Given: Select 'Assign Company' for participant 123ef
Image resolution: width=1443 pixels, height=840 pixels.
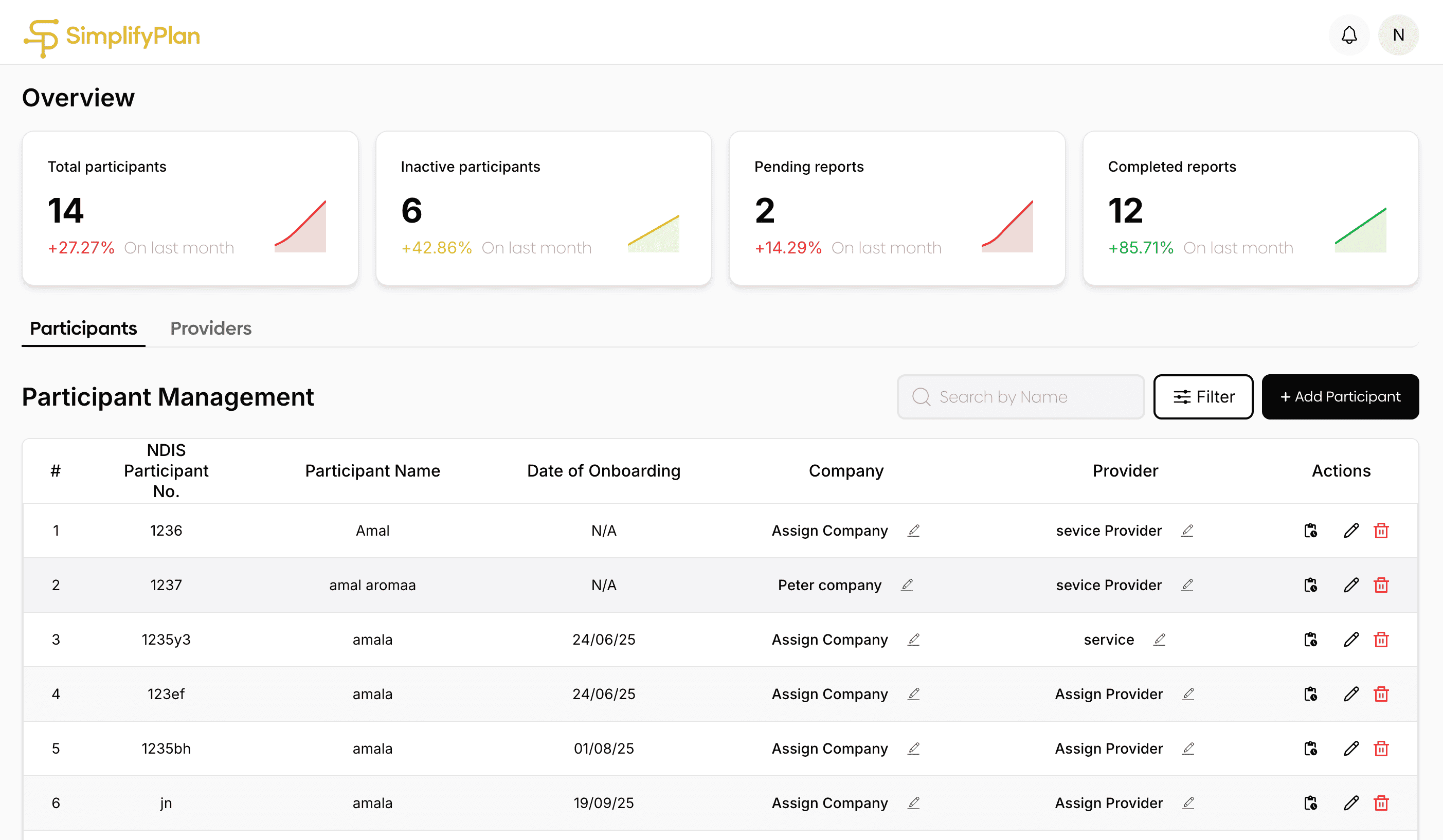Looking at the screenshot, I should (x=829, y=694).
